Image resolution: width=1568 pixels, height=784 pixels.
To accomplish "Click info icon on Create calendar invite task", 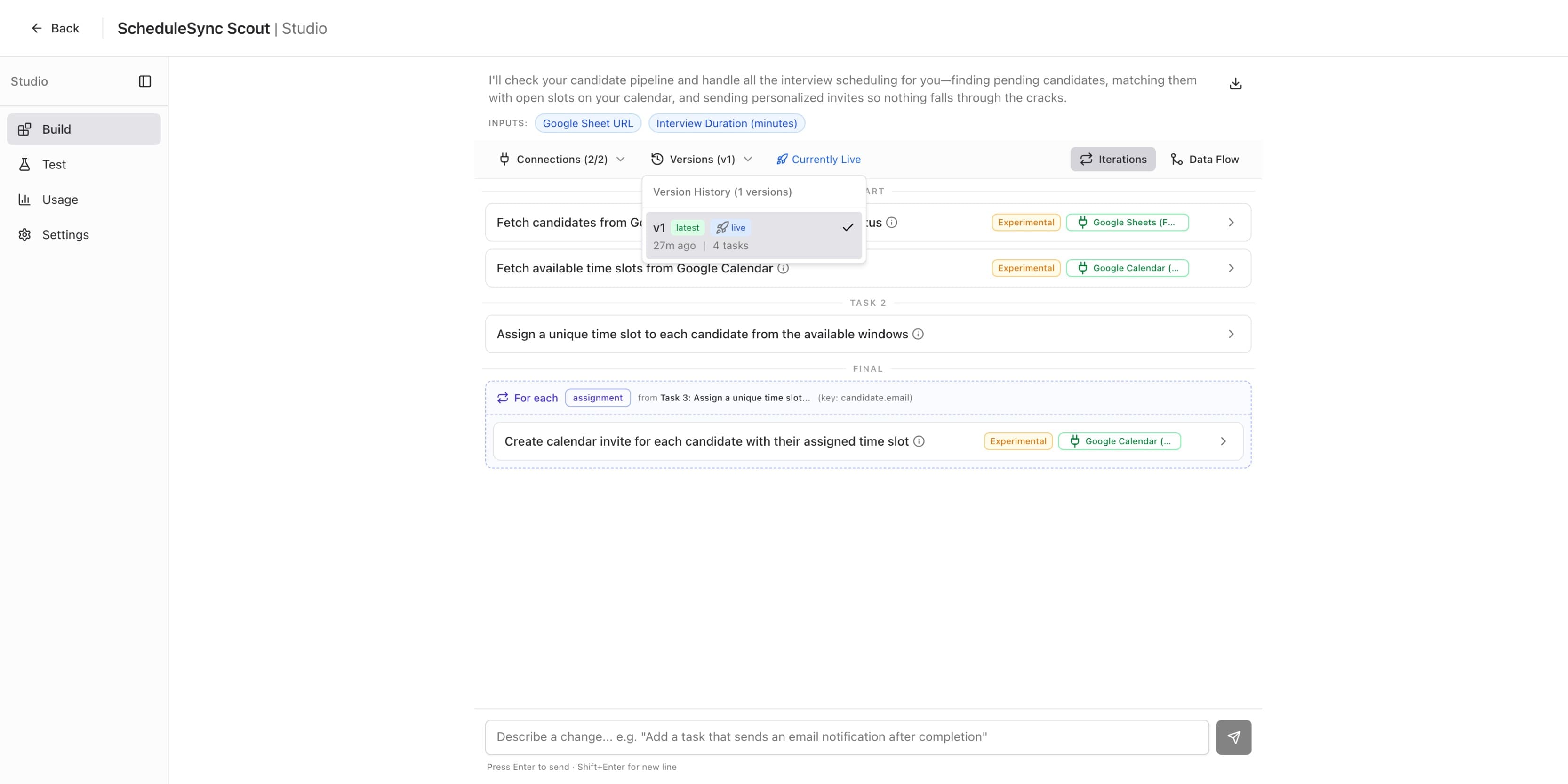I will (x=919, y=441).
